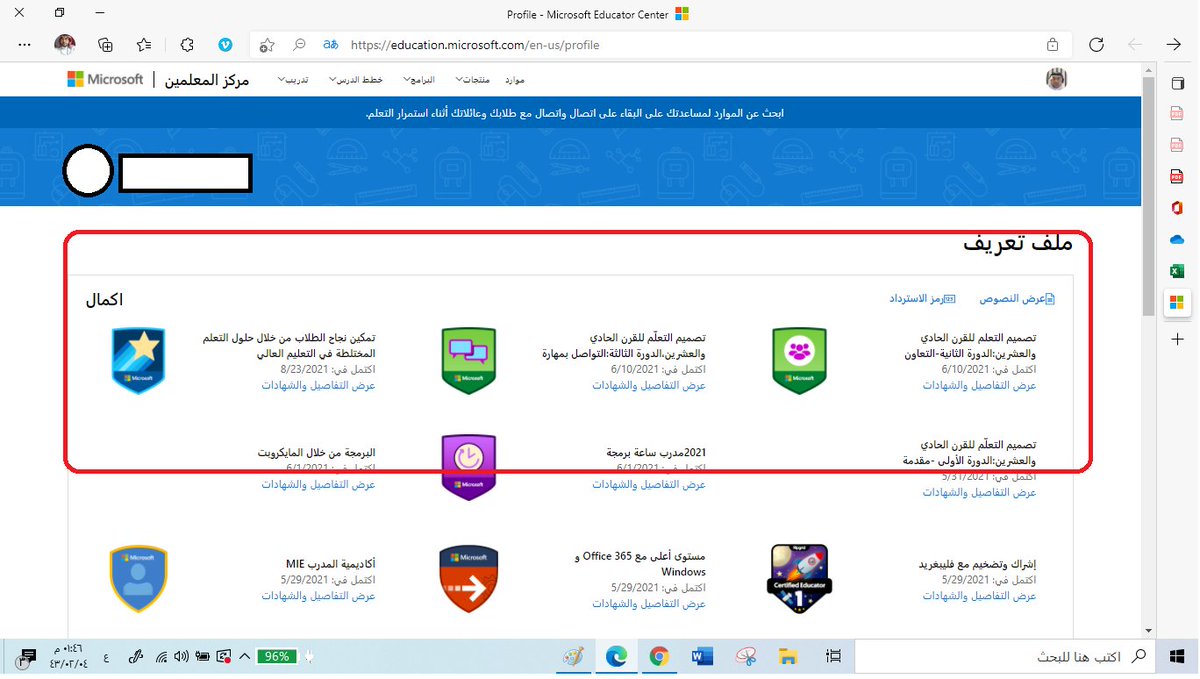The width and height of the screenshot is (1200, 679).
Task: Add a sidebar item with the plus icon
Action: (x=1177, y=340)
